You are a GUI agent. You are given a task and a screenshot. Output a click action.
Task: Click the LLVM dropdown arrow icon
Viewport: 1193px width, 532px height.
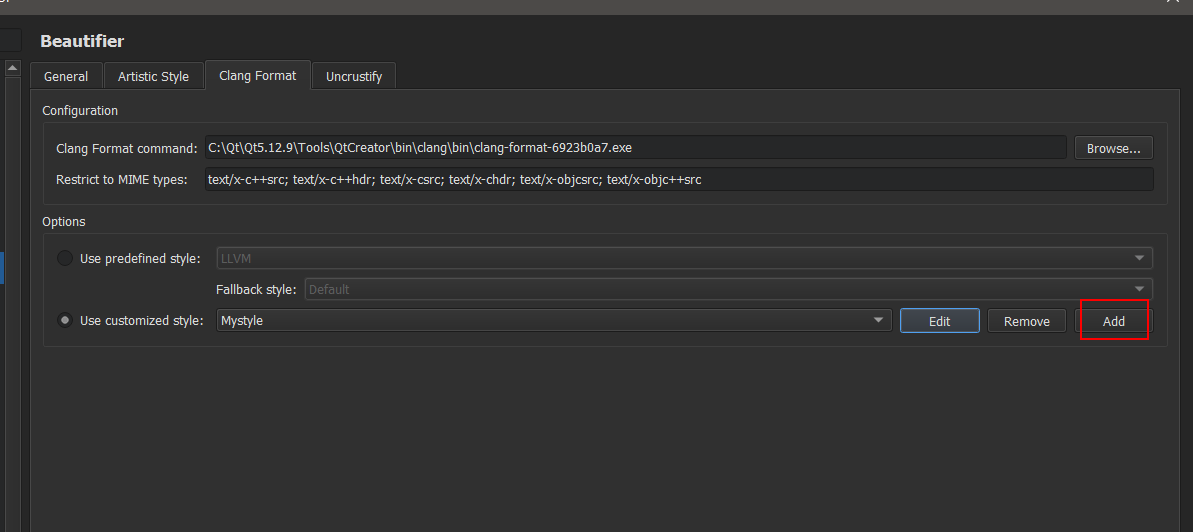[1140, 258]
